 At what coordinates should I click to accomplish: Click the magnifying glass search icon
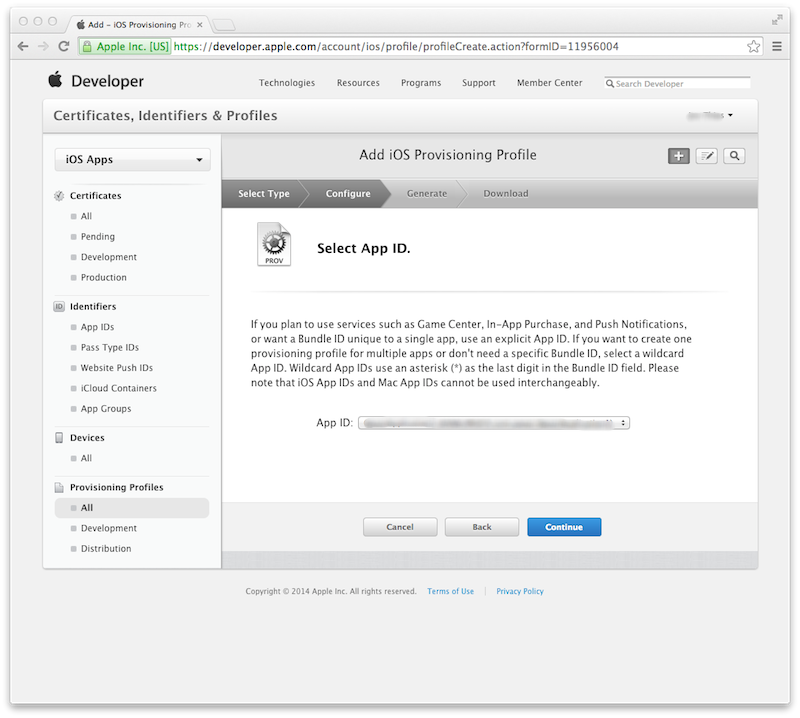point(734,155)
